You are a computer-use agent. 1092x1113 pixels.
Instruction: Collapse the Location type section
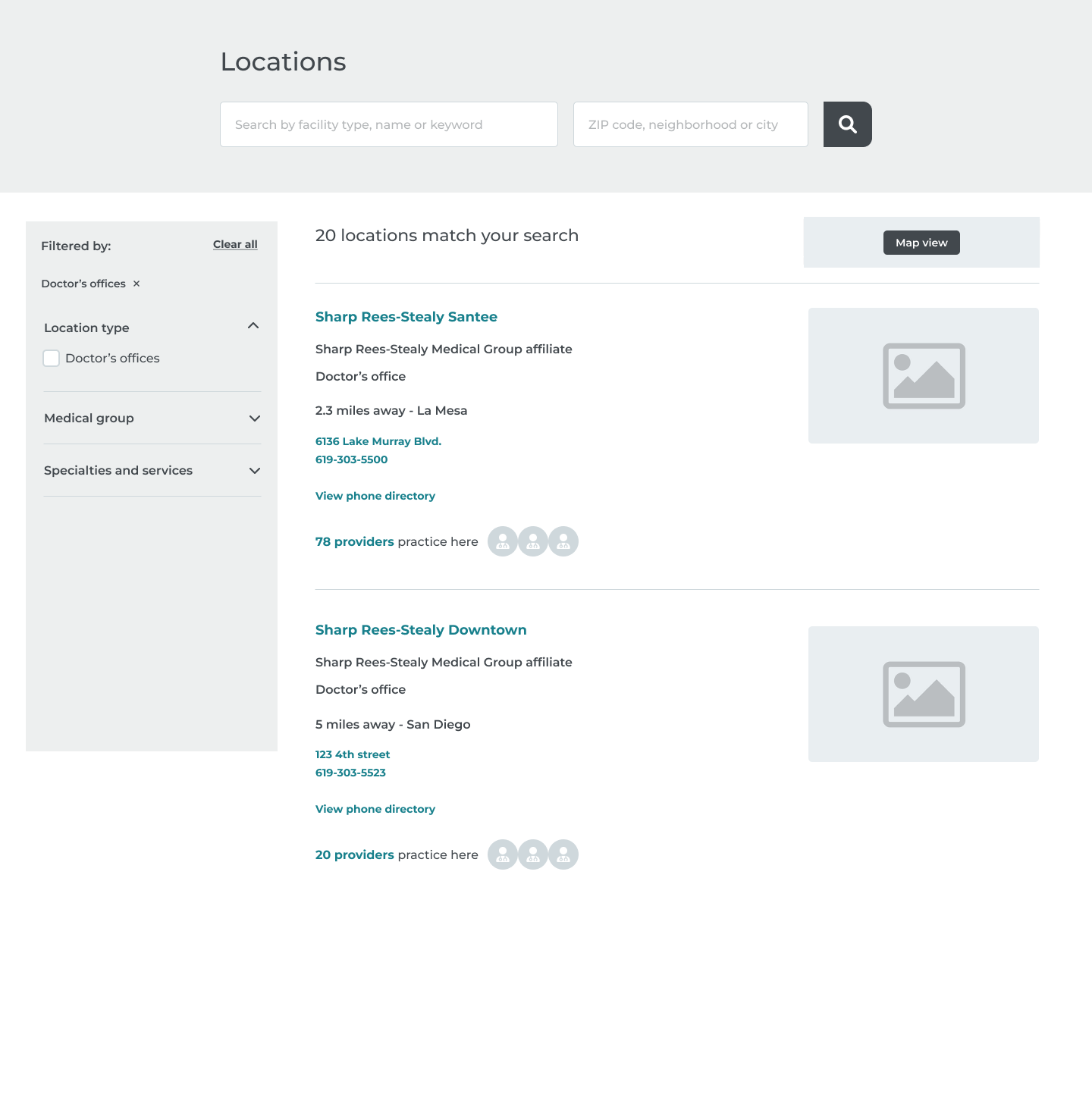[253, 326]
